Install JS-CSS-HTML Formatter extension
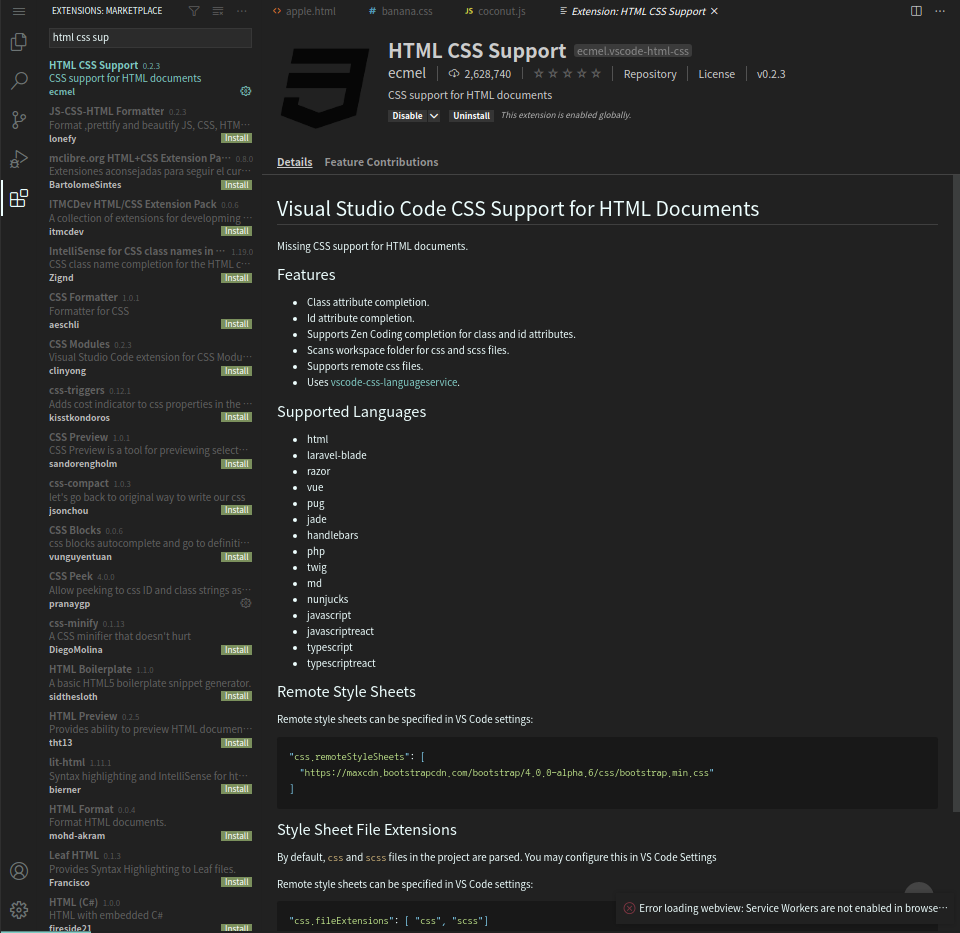Image resolution: width=960 pixels, height=933 pixels. [x=236, y=138]
